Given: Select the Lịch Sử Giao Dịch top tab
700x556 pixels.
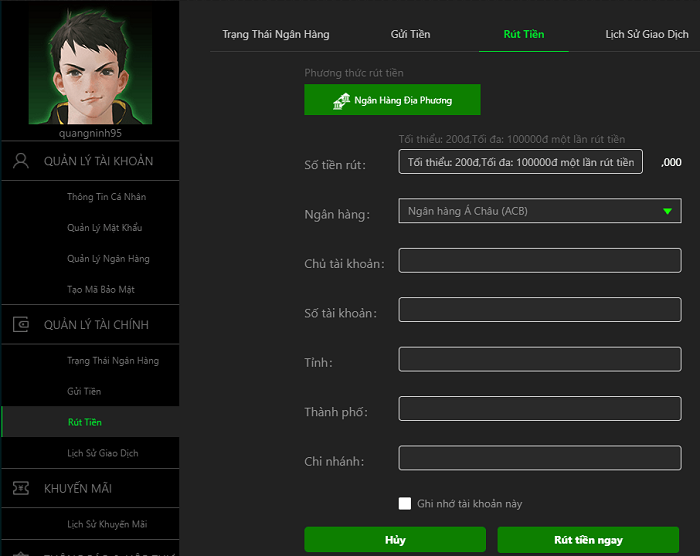Looking at the screenshot, I should (647, 34).
